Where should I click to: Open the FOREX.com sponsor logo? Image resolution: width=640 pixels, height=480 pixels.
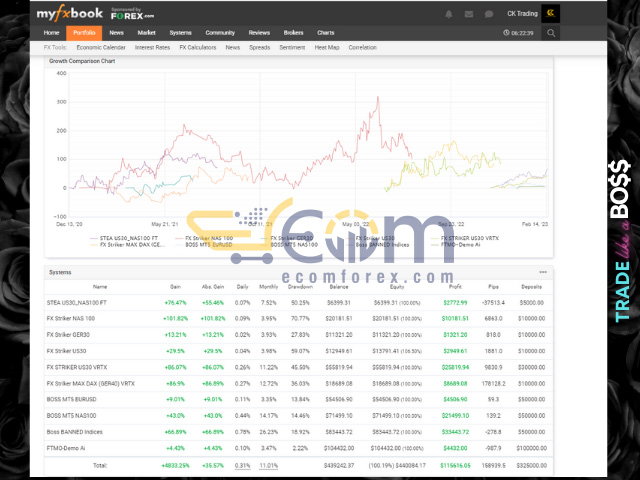pyautogui.click(x=132, y=14)
